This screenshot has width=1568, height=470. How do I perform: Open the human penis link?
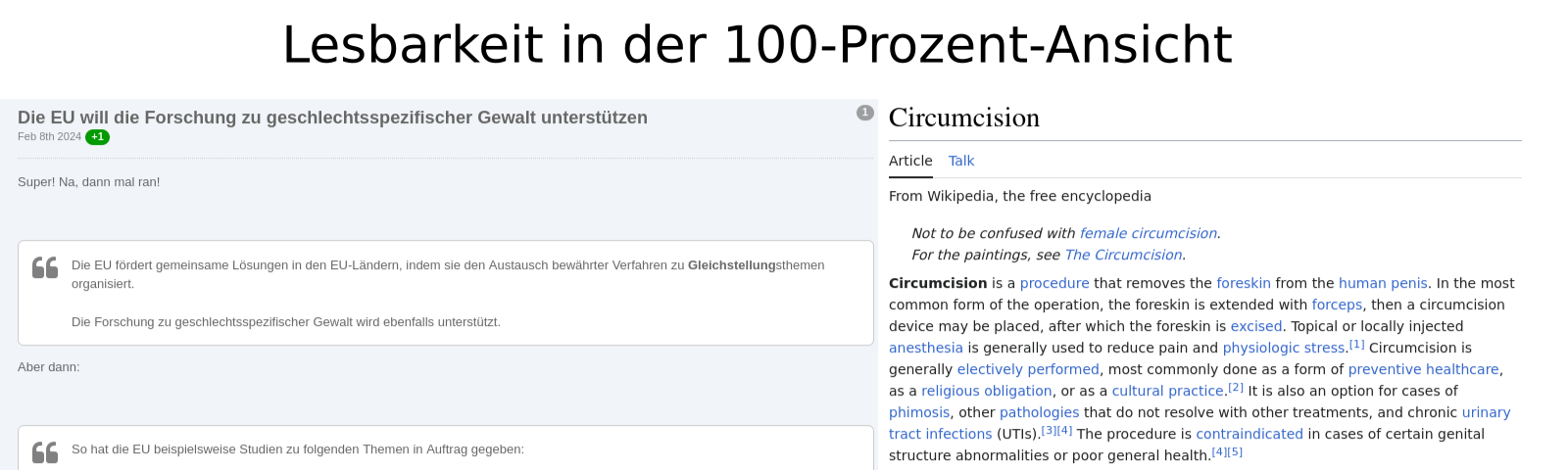click(x=1383, y=283)
